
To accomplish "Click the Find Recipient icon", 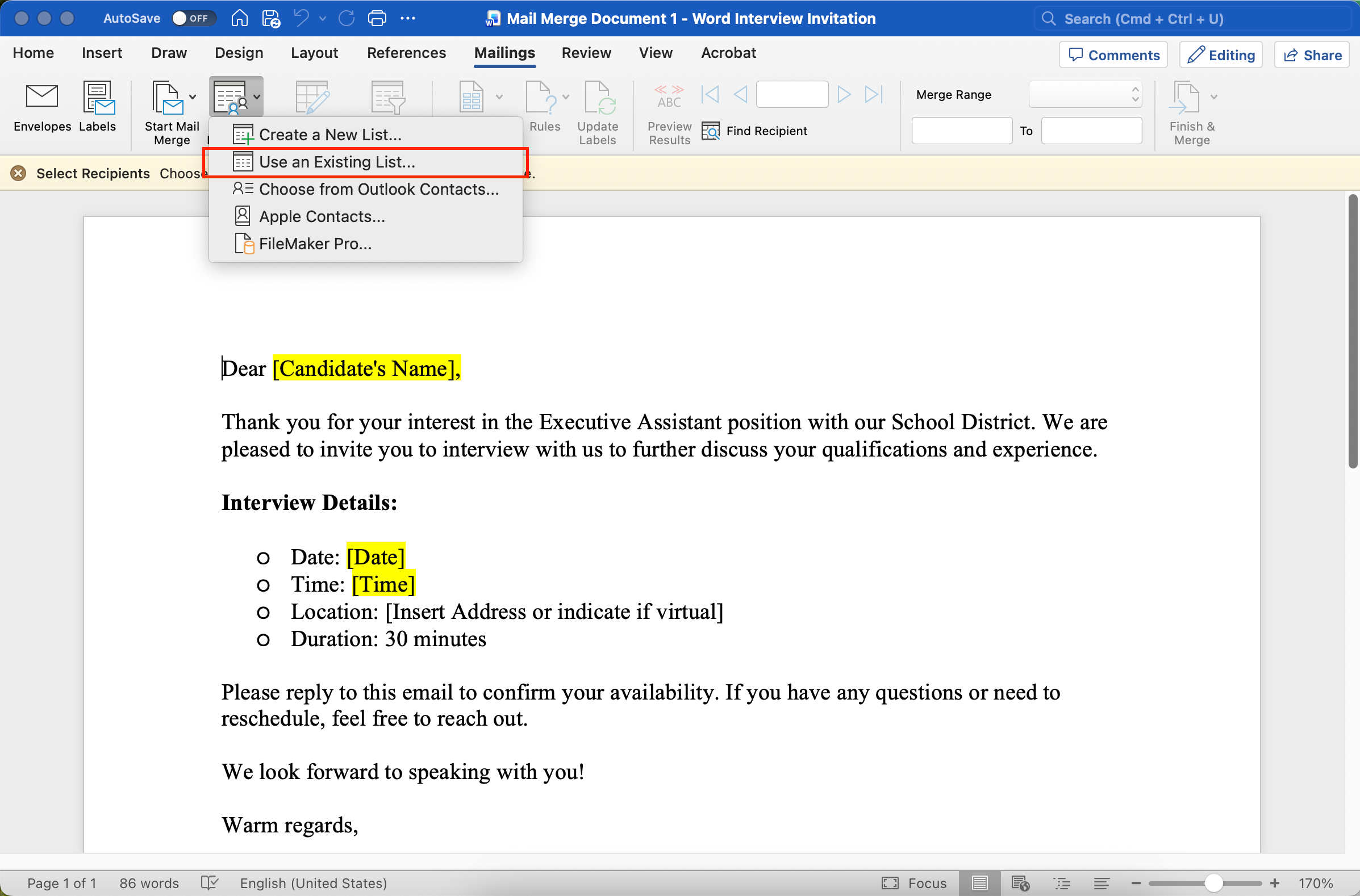I will 710,131.
